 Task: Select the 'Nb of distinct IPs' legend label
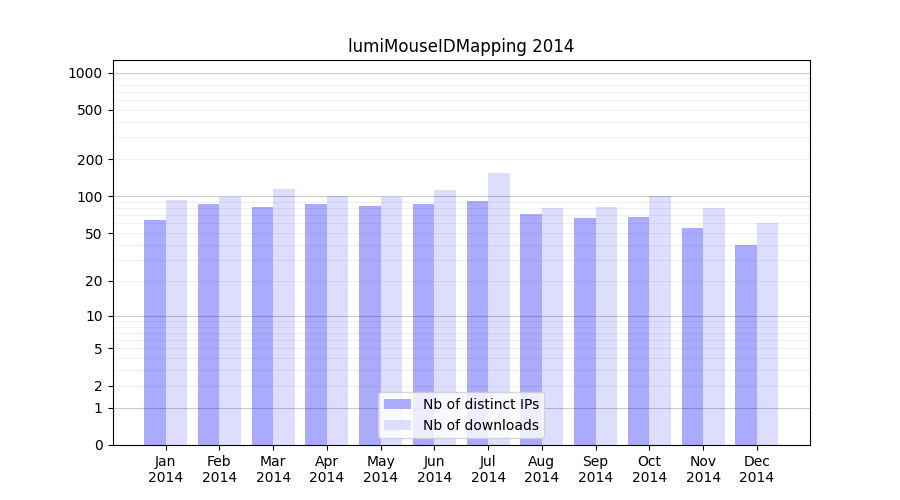point(480,404)
